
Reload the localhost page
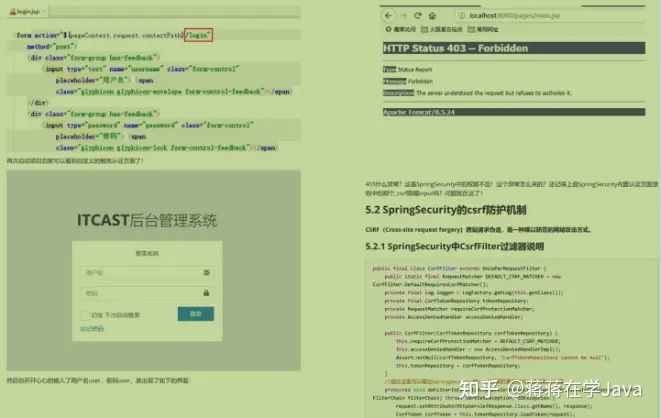(417, 16)
